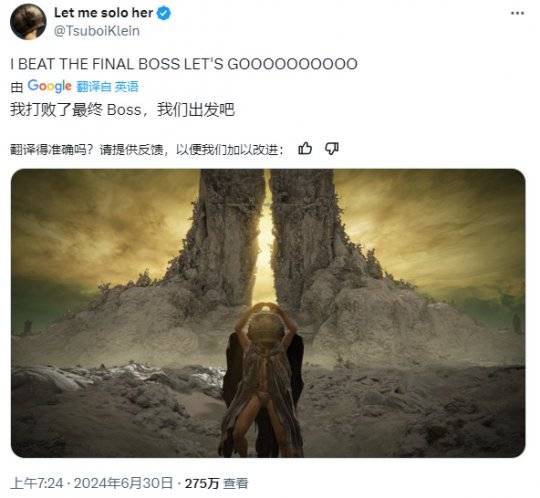This screenshot has width=540, height=498.
Task: Click the 上午7:24 timestamp link
Action: tap(37, 483)
